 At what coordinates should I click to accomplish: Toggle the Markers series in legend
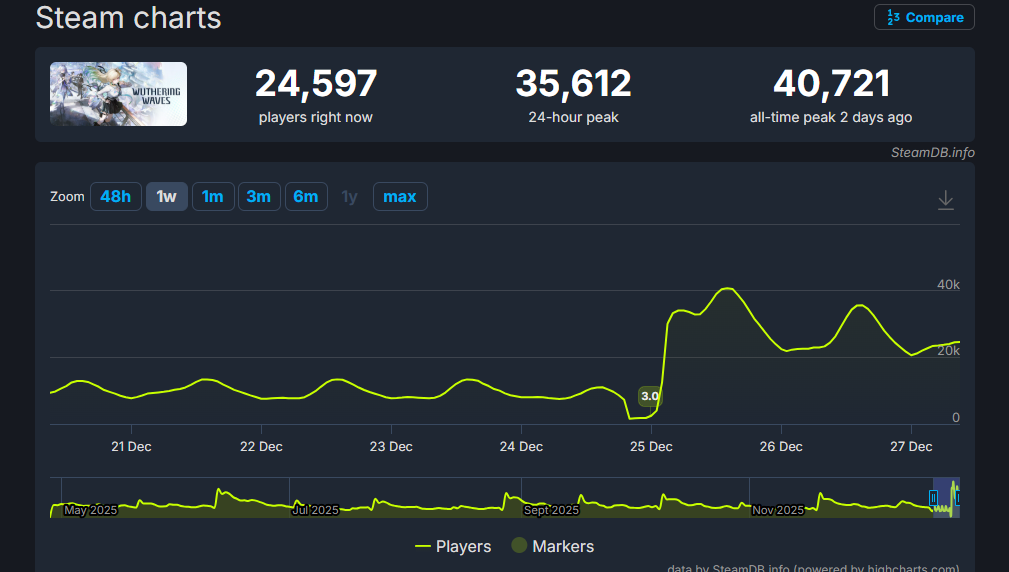(552, 546)
